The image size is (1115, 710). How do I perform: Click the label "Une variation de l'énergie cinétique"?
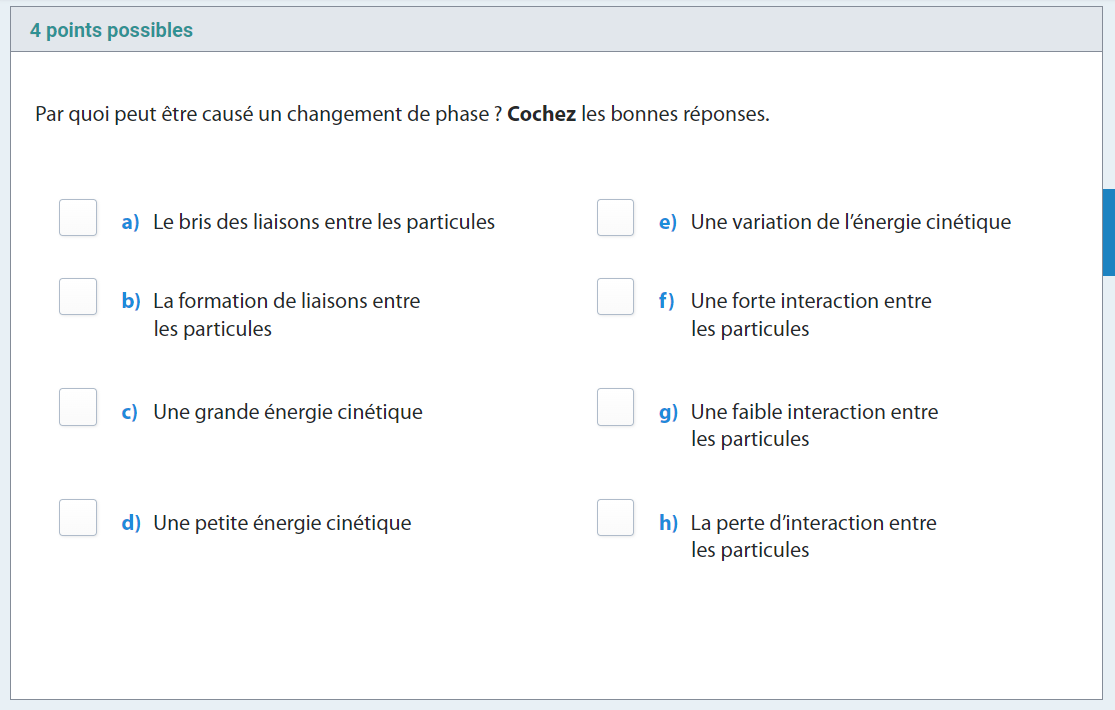tap(851, 222)
